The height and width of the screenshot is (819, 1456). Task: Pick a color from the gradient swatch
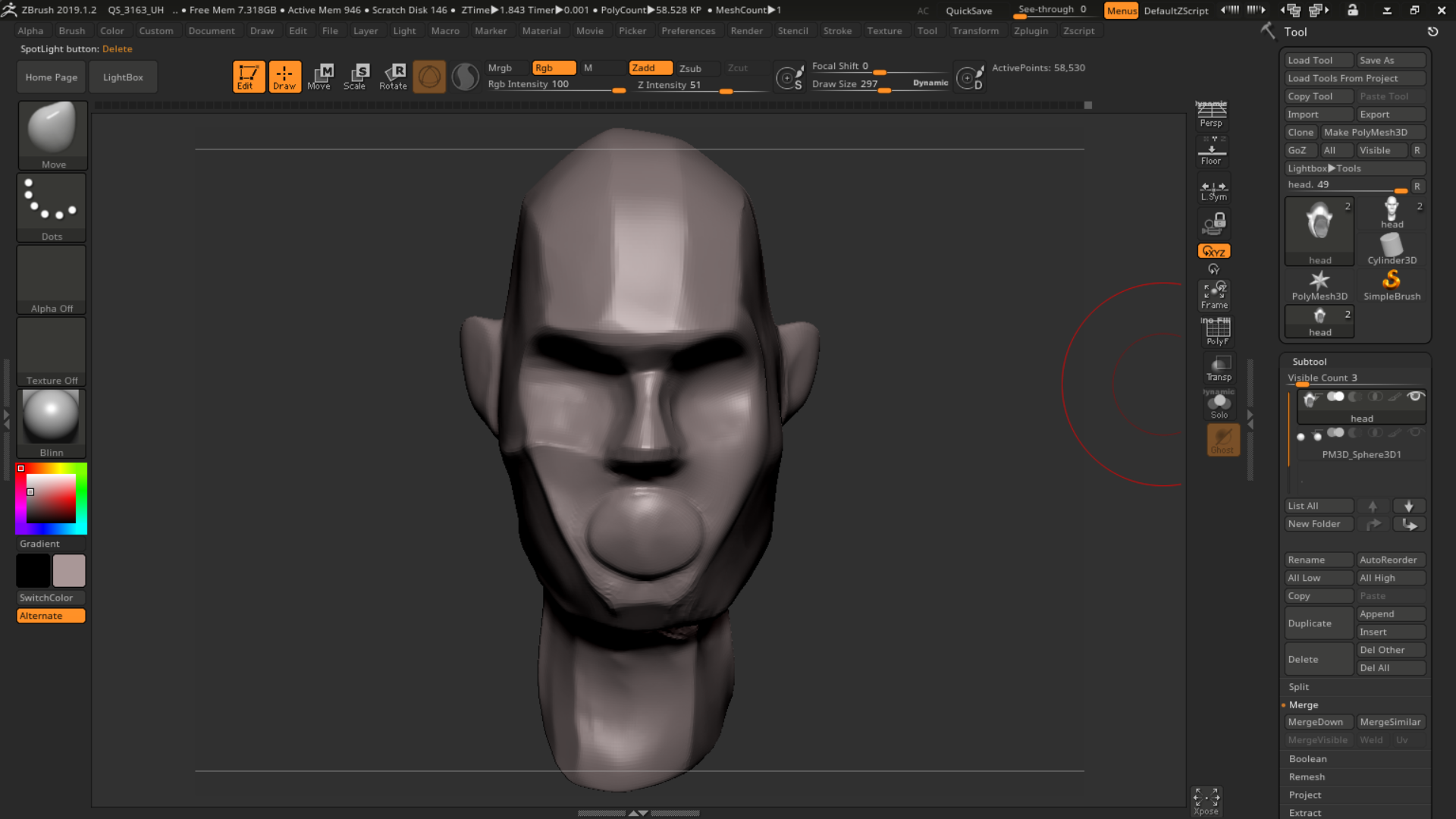(50, 497)
